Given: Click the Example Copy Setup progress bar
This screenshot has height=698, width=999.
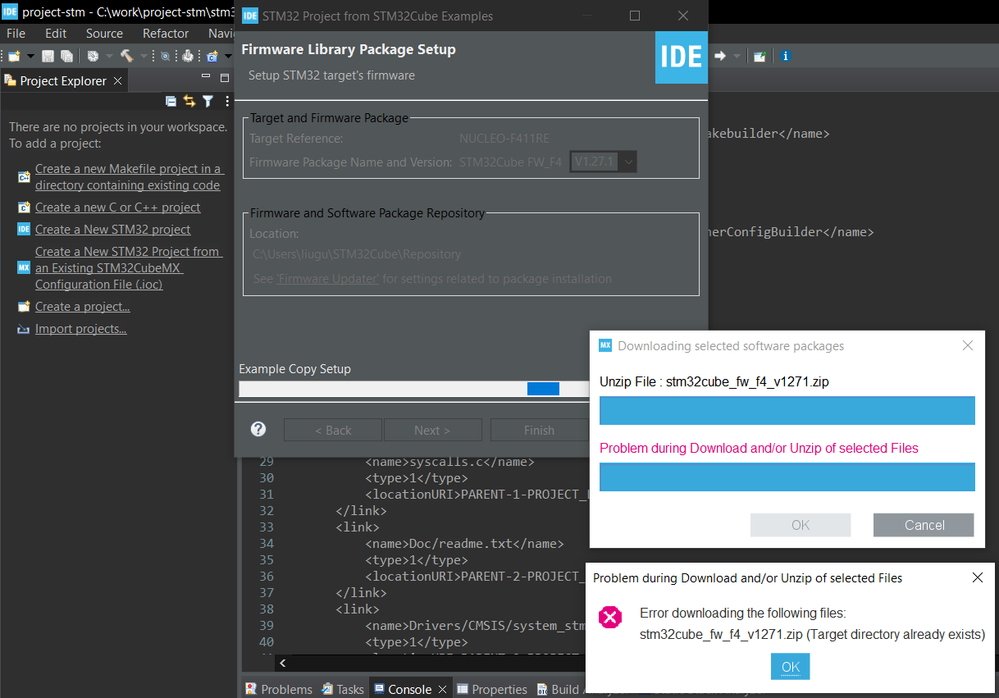Looking at the screenshot, I should 414,388.
